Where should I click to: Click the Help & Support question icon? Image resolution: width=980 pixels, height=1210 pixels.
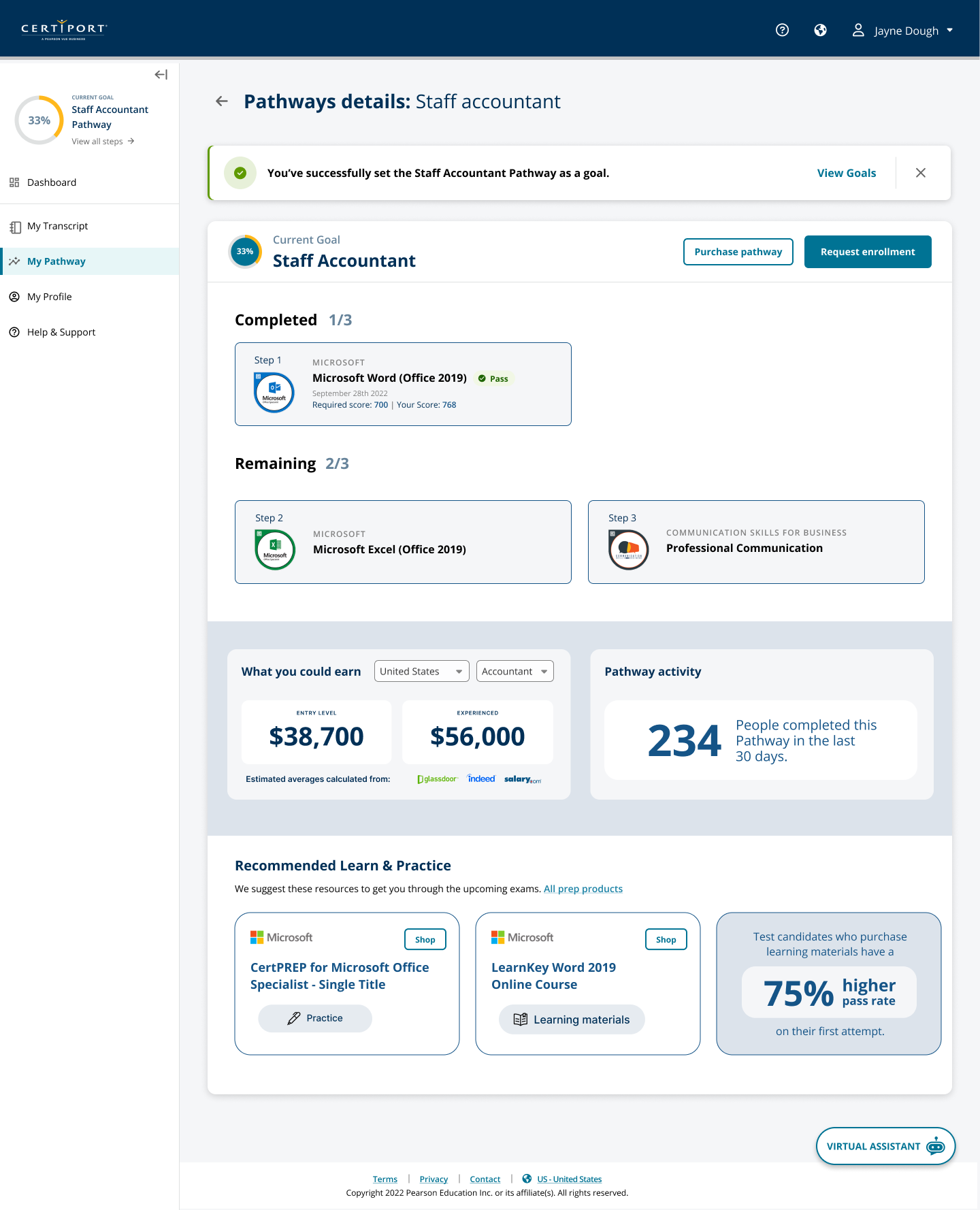click(14, 332)
